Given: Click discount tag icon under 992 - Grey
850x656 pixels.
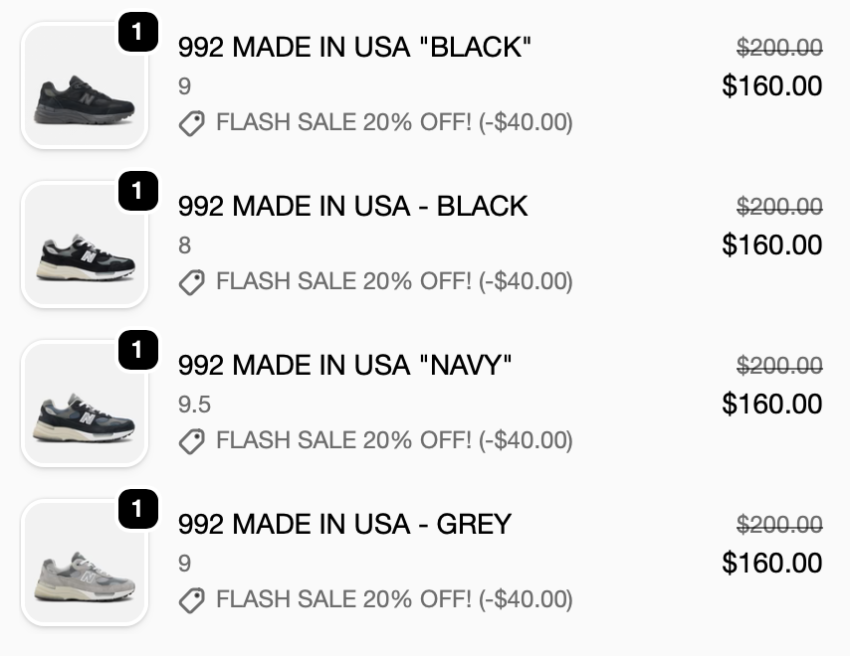Looking at the screenshot, I should click(x=191, y=600).
